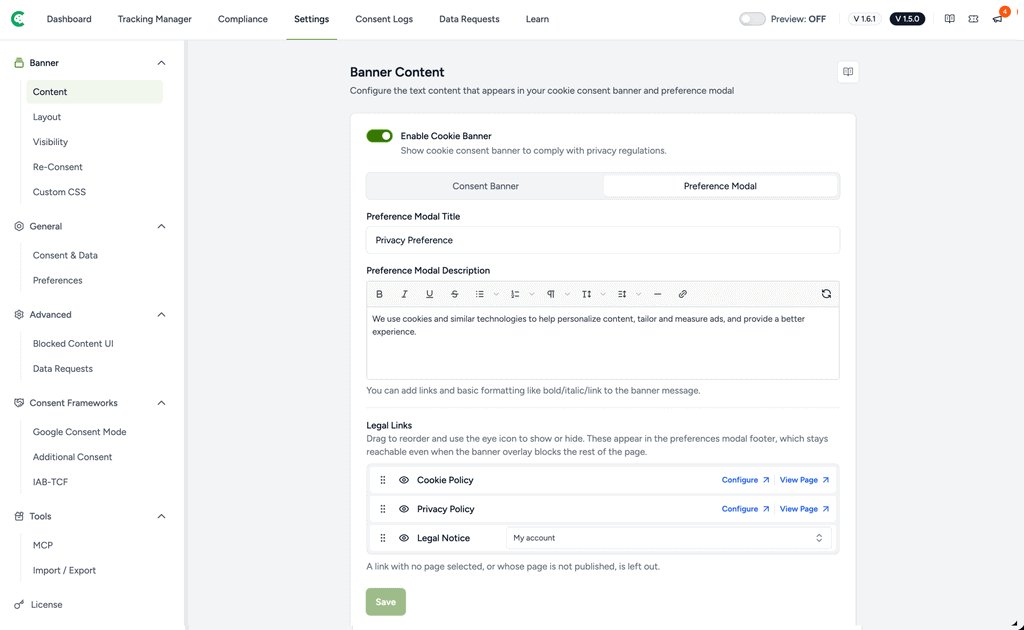This screenshot has height=630, width=1024.
Task: Select the Preference Modal tab
Action: (x=720, y=186)
